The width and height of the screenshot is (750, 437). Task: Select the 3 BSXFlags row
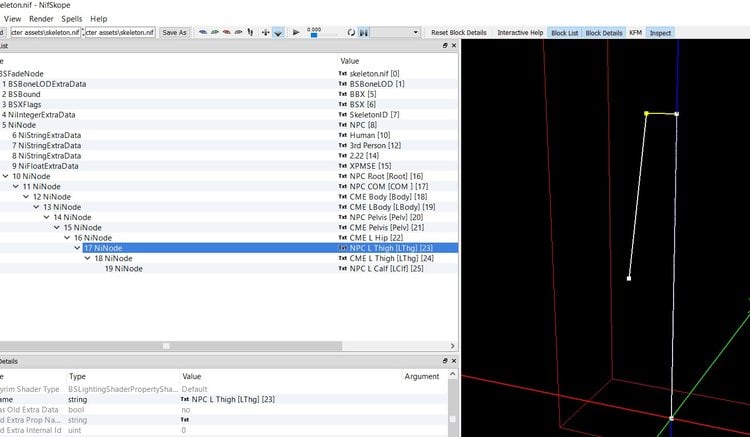229,104
